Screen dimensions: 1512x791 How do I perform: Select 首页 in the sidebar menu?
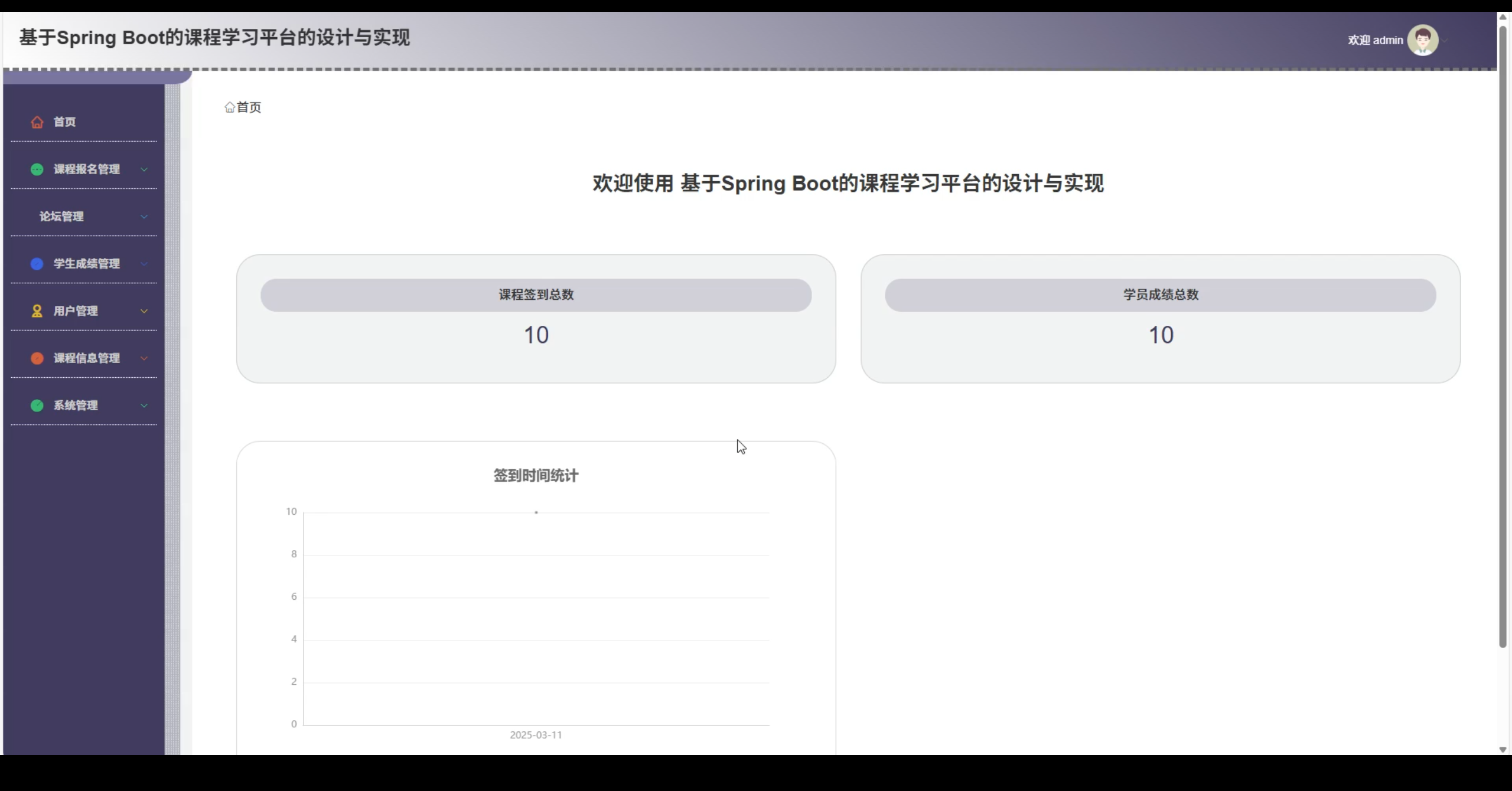(65, 122)
